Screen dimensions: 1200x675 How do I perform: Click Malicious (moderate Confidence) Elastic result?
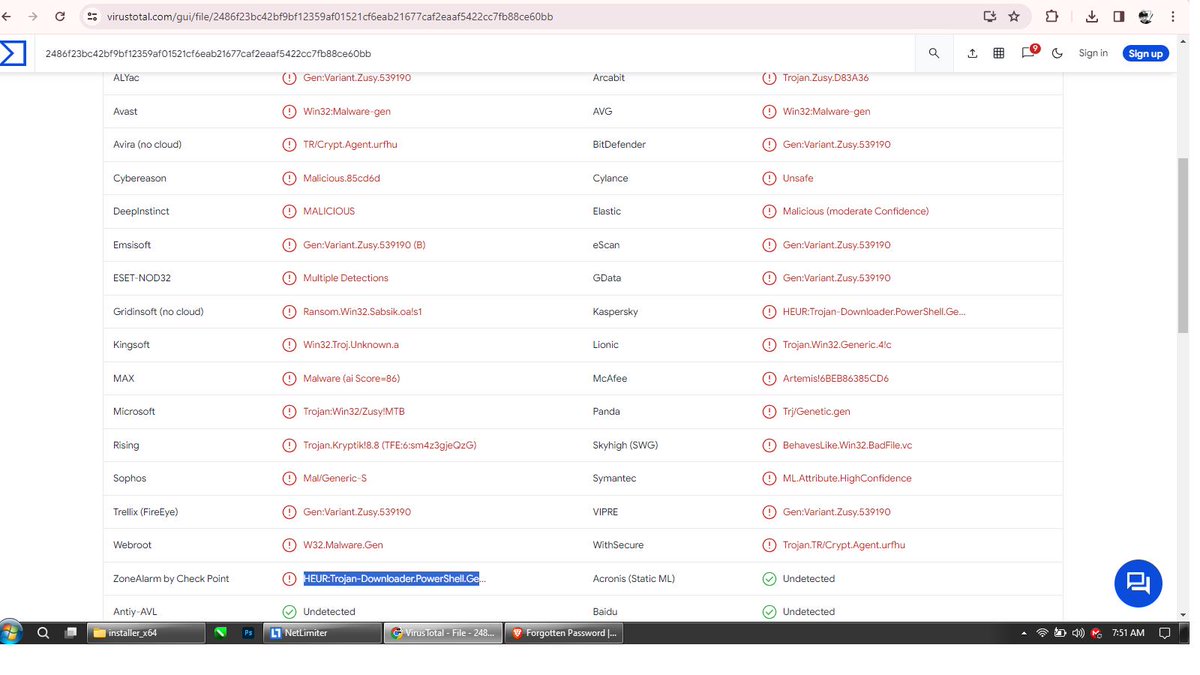[856, 211]
